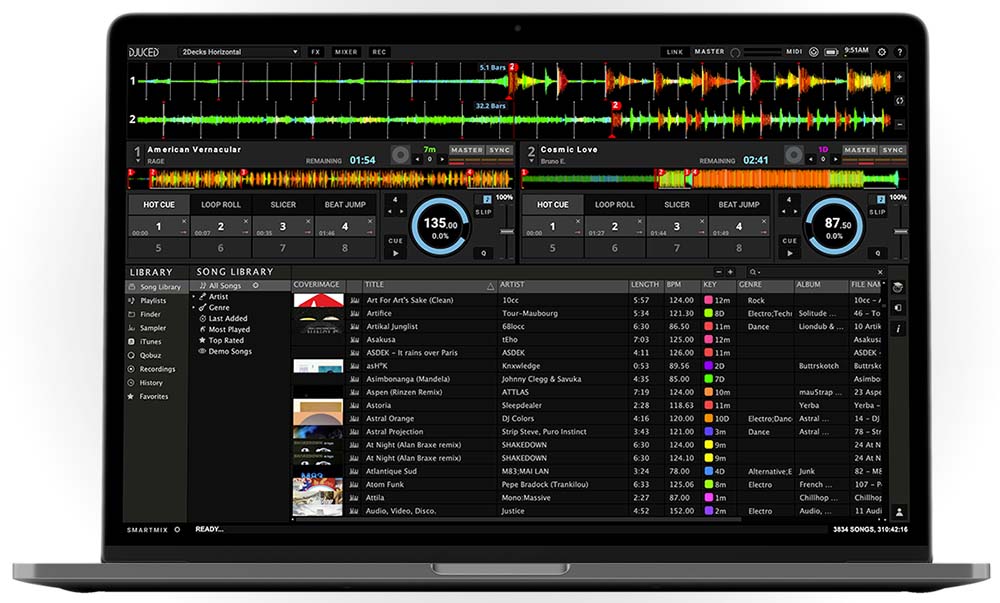Delete hot cue 1 on deck 1
Image resolution: width=1000 pixels, height=603 pixels.
click(x=184, y=221)
